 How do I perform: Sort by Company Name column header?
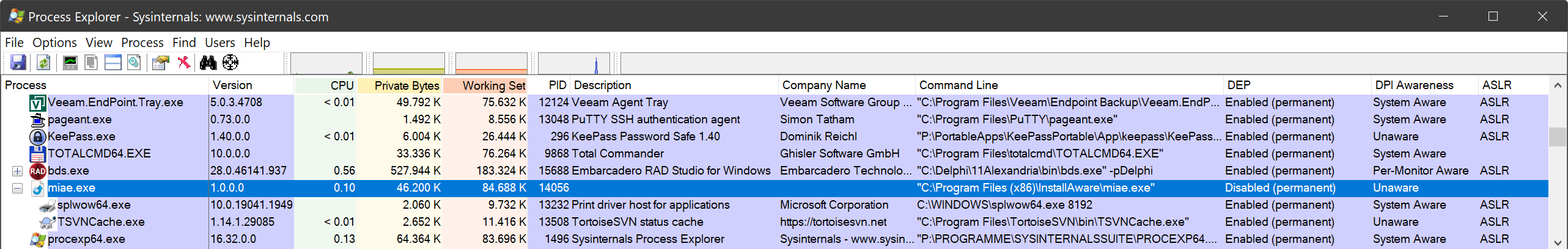(847, 85)
